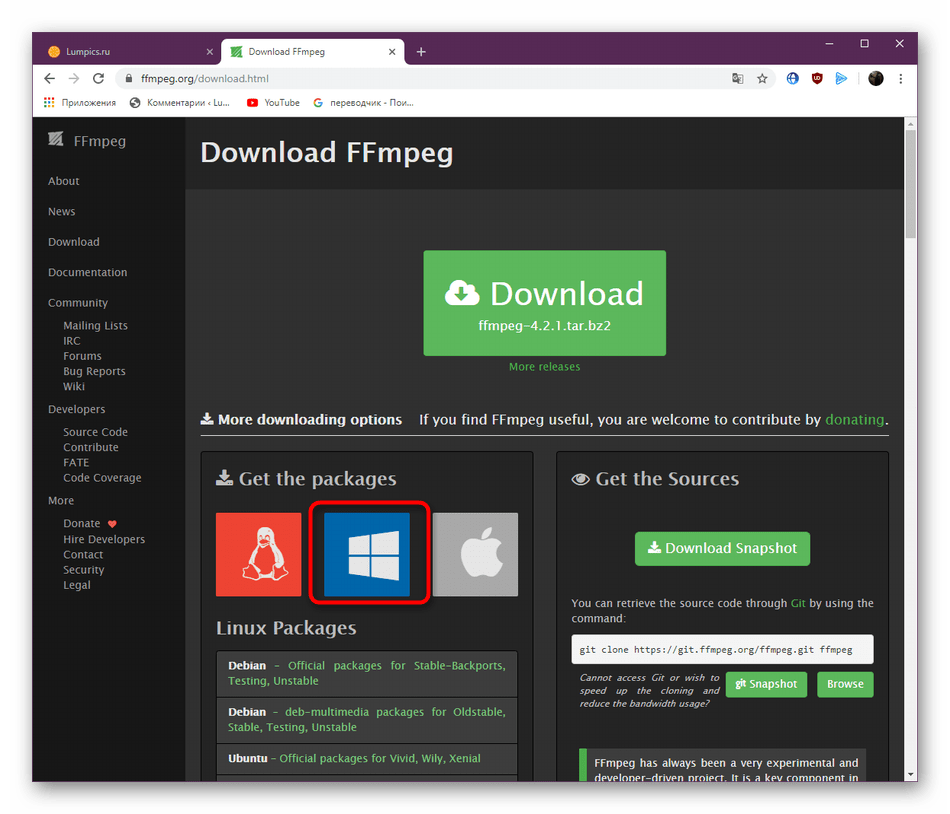This screenshot has height=814, width=950.
Task: Close the Lumpics.ru tab
Action: tap(210, 52)
